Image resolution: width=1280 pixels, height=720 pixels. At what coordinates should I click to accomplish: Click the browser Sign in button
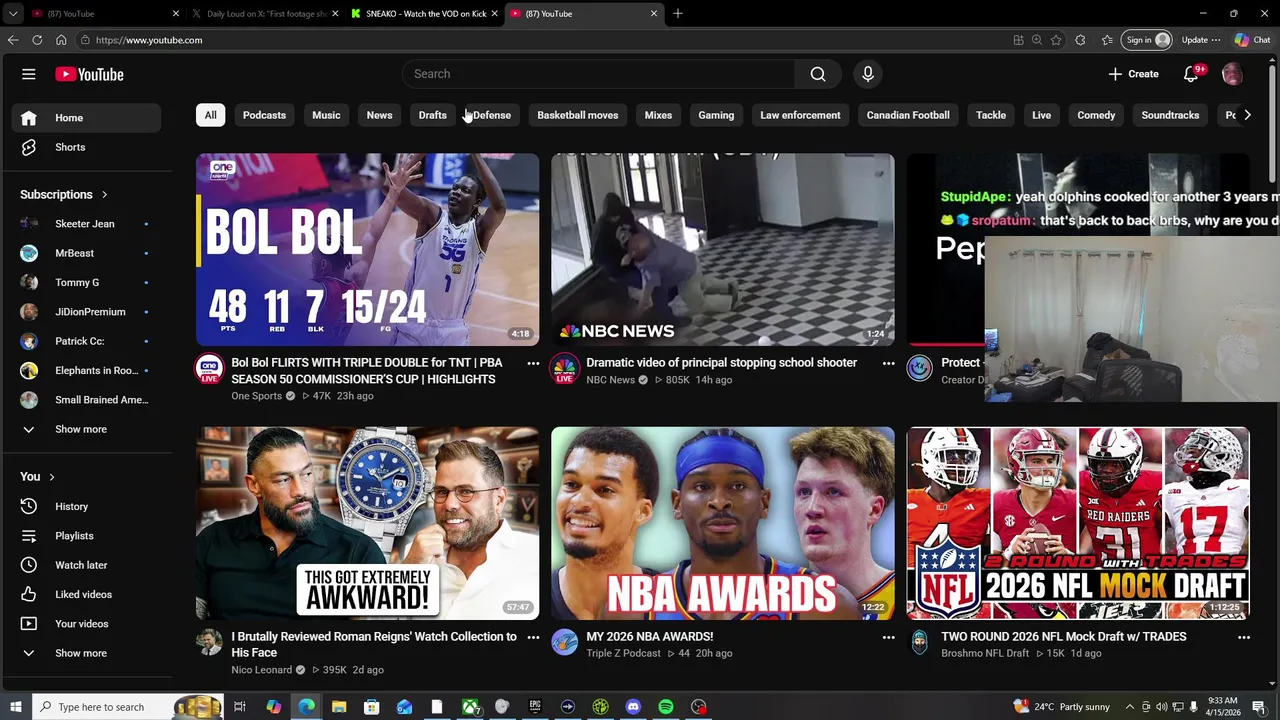(x=1148, y=40)
